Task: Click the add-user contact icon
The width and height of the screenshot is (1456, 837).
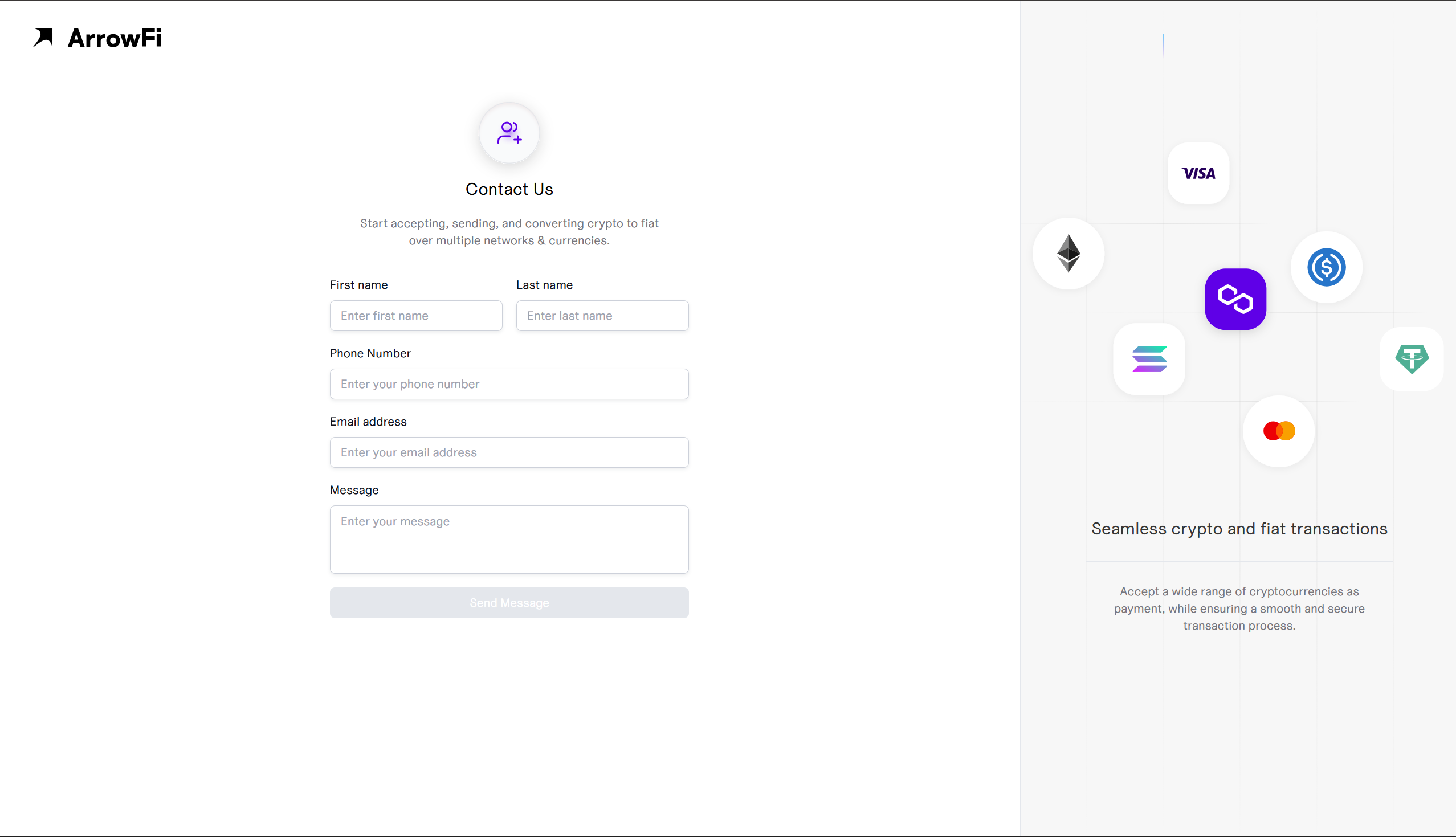Action: [509, 133]
